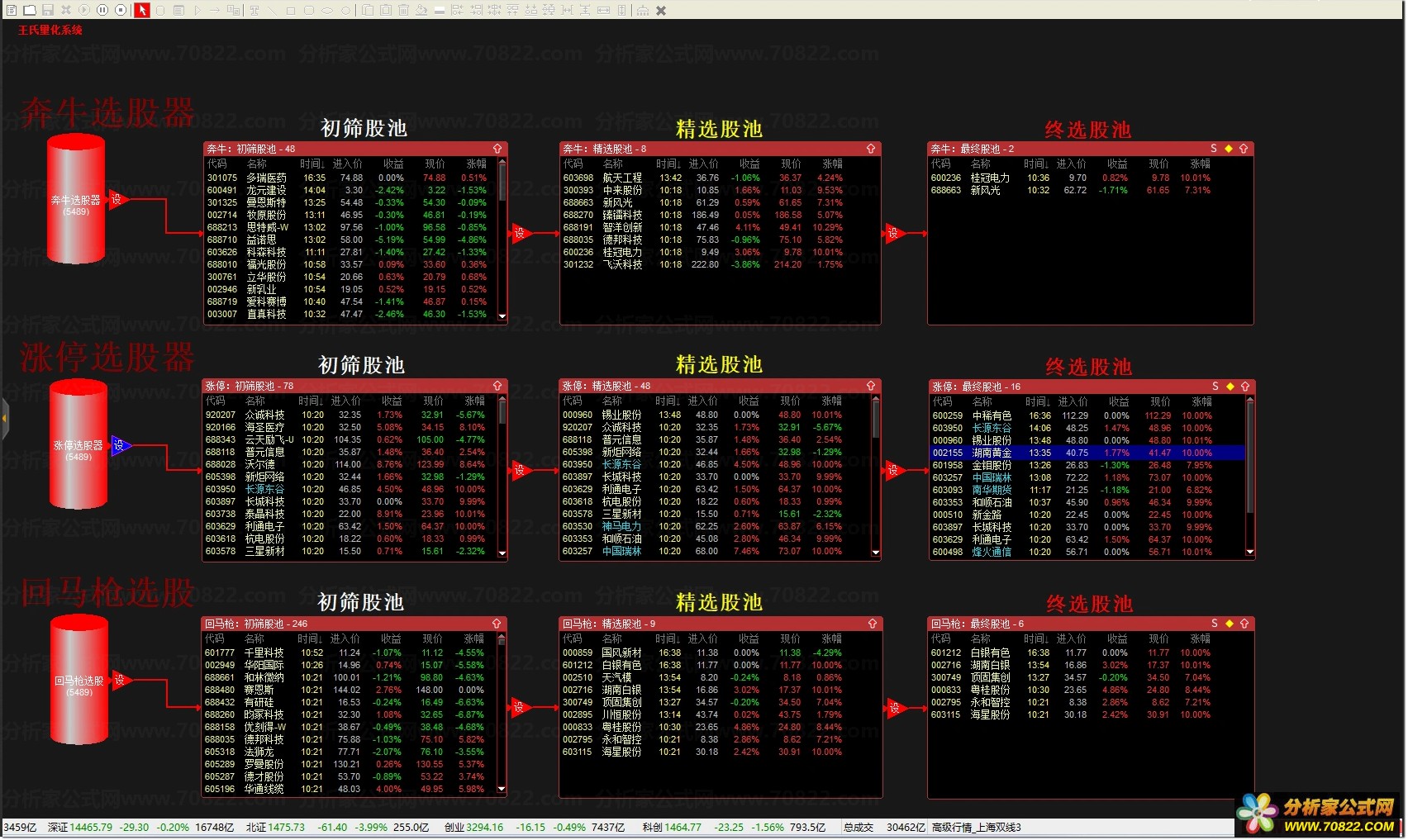This screenshot has width=1408, height=840.
Task: Select the ellipse shape tool
Action: click(327, 10)
